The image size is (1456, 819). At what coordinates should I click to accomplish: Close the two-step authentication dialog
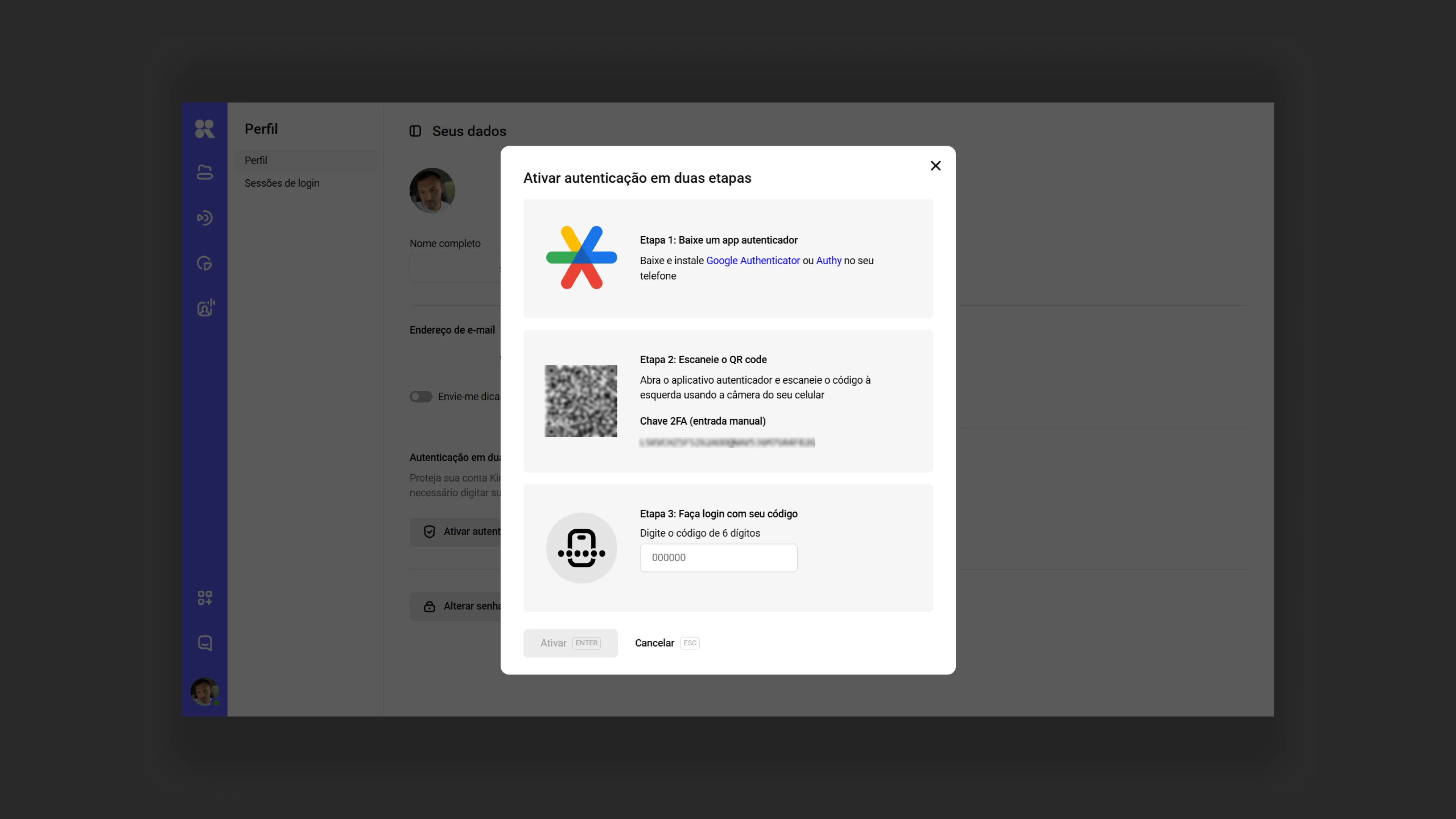[x=935, y=166]
